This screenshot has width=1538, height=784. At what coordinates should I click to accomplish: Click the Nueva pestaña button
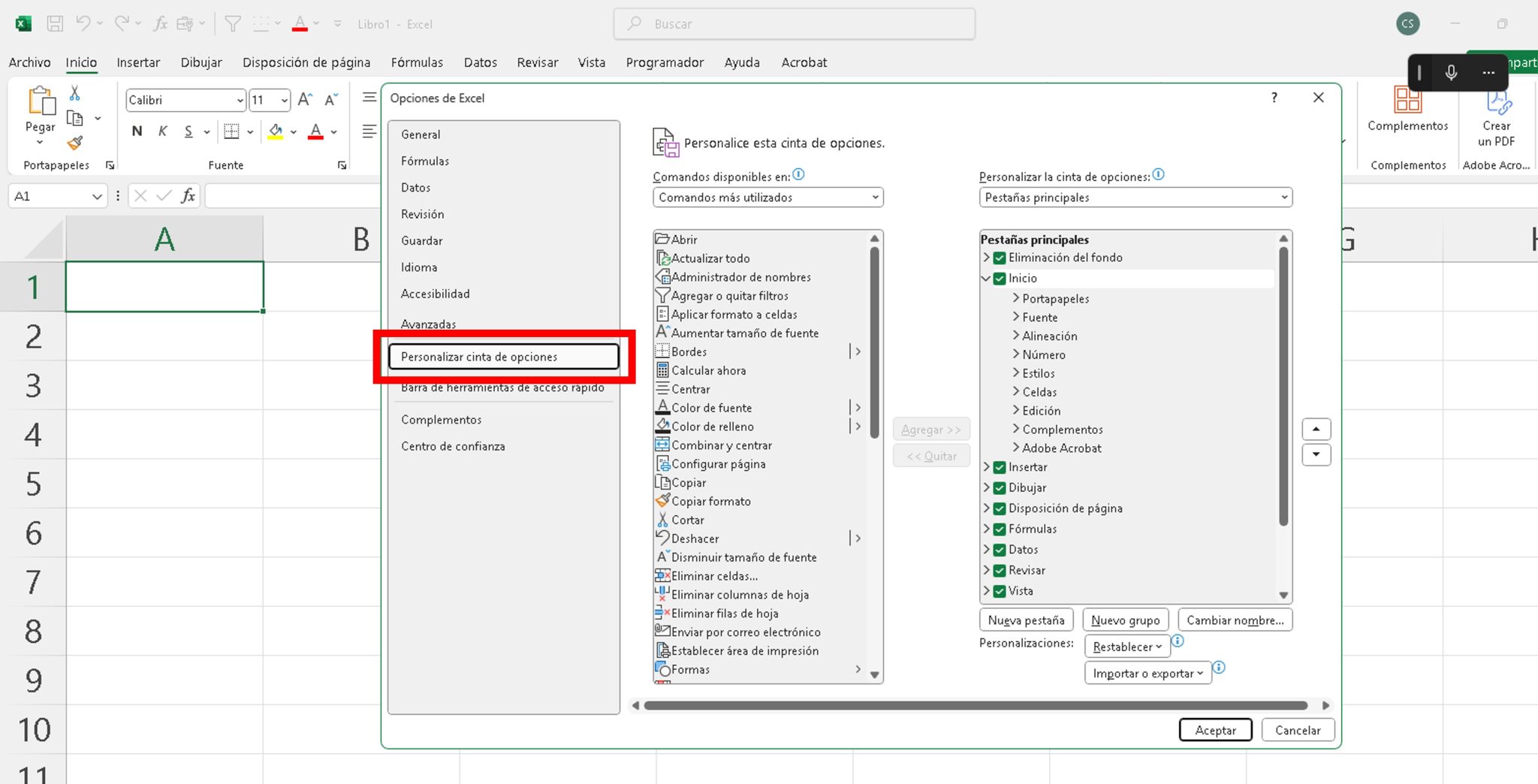click(1026, 620)
